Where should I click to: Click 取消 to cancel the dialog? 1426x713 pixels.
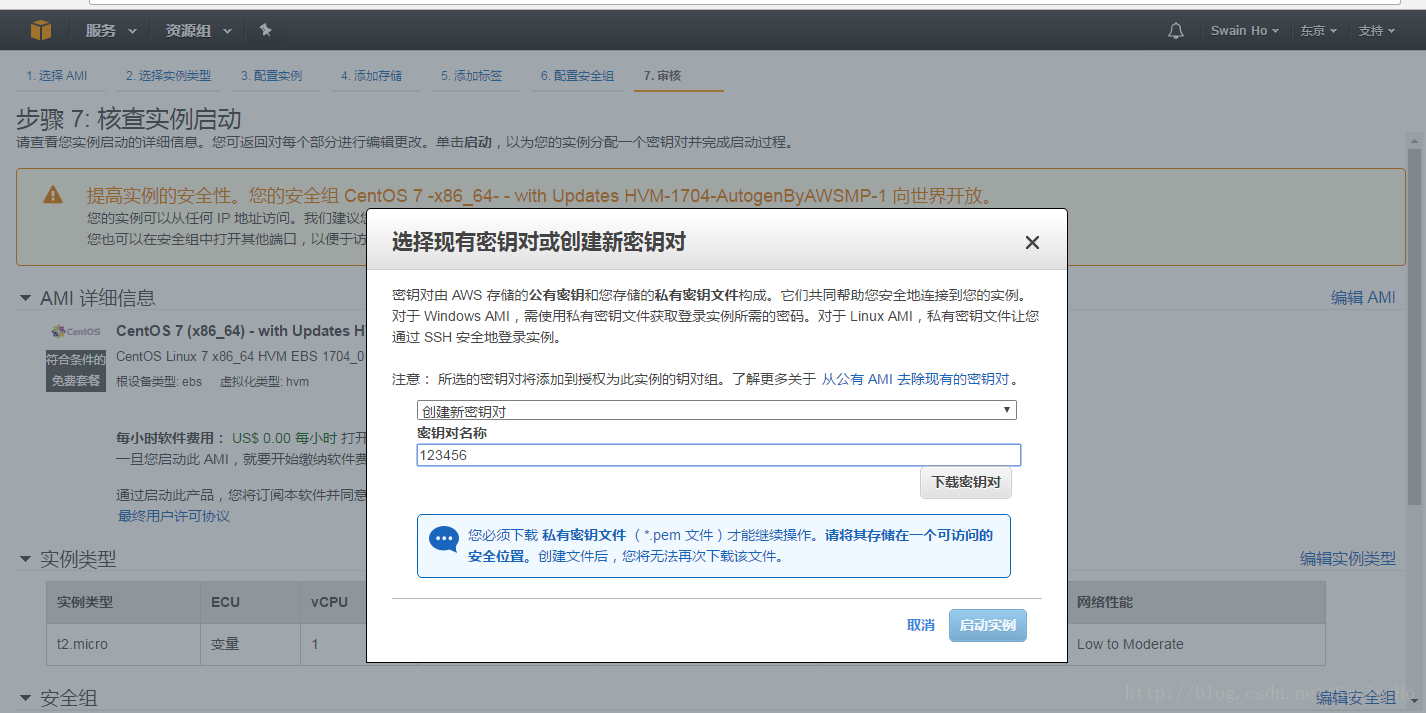click(921, 625)
